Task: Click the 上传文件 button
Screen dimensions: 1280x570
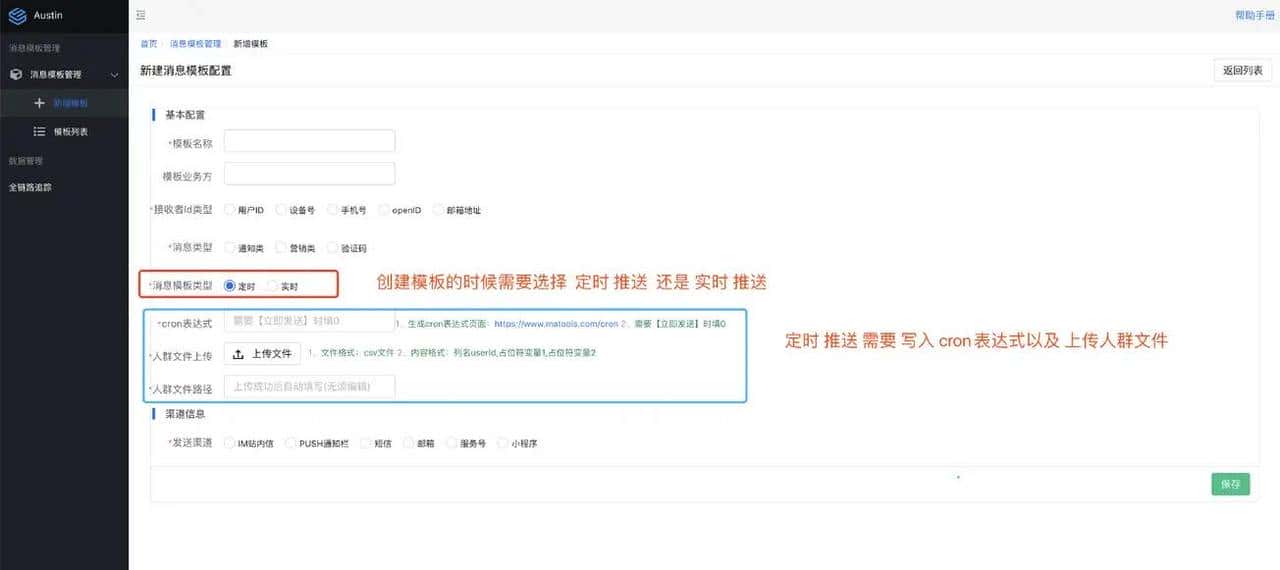Action: 262,354
